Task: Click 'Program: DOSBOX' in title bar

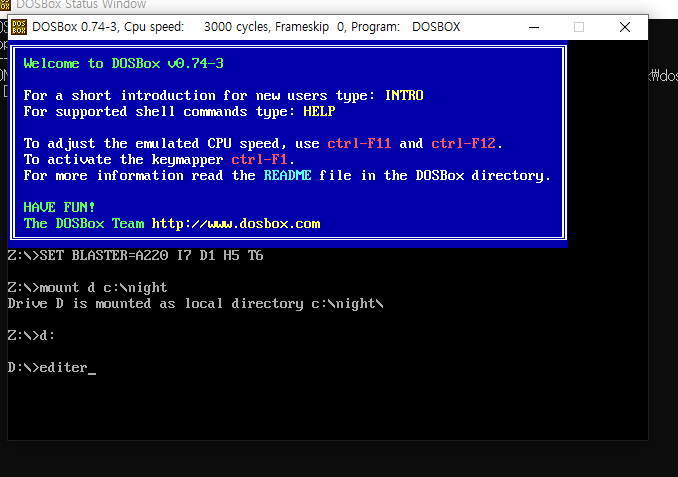Action: [406, 27]
